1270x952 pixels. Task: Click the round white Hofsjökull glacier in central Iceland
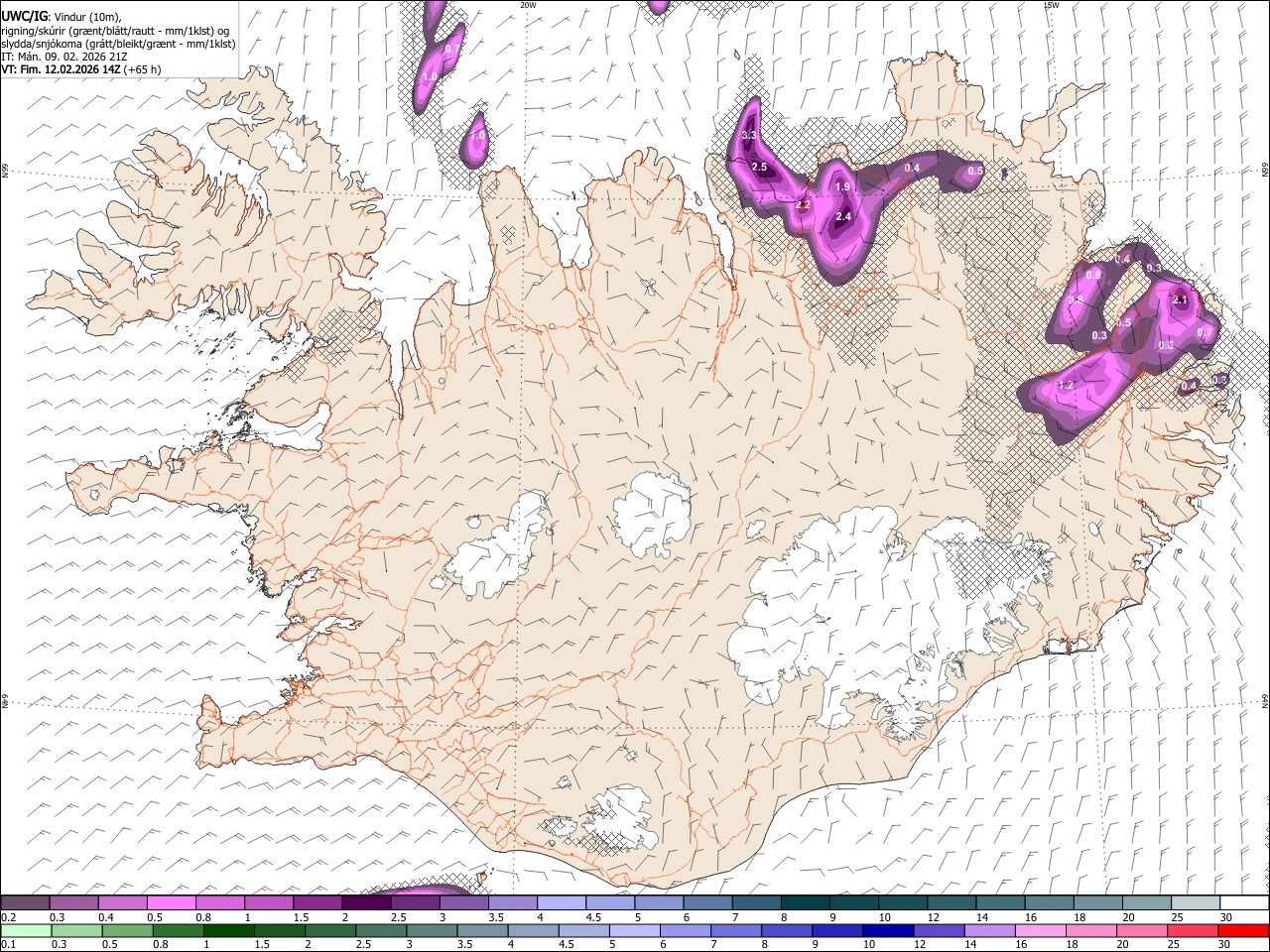(652, 514)
